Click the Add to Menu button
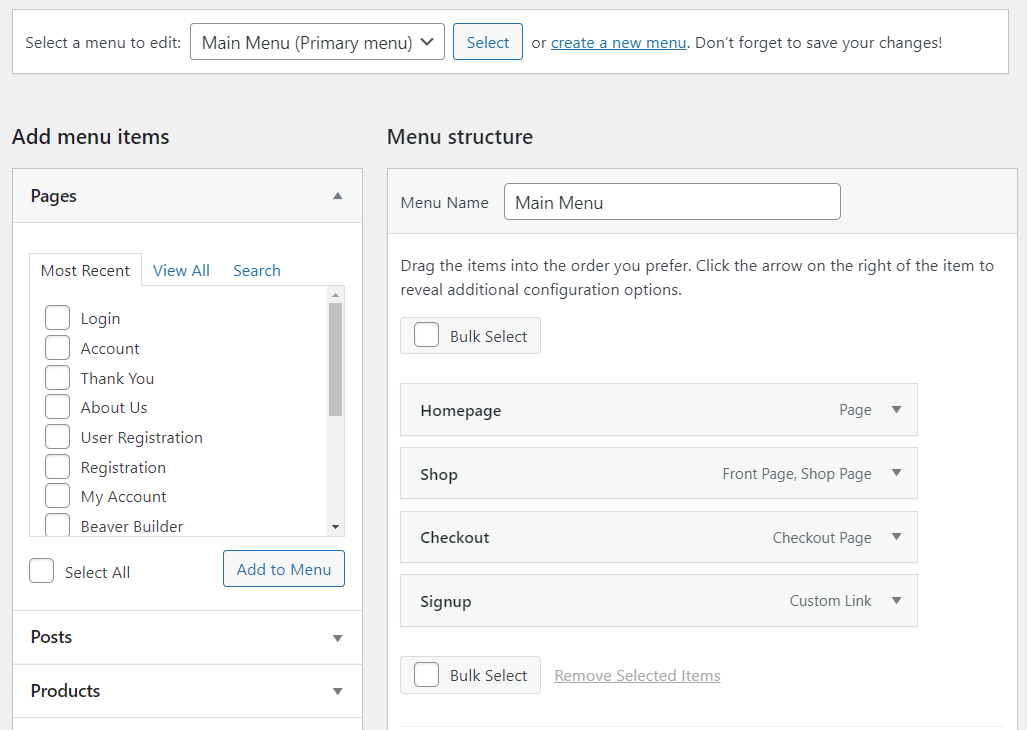Image resolution: width=1027 pixels, height=730 pixels. click(x=283, y=568)
